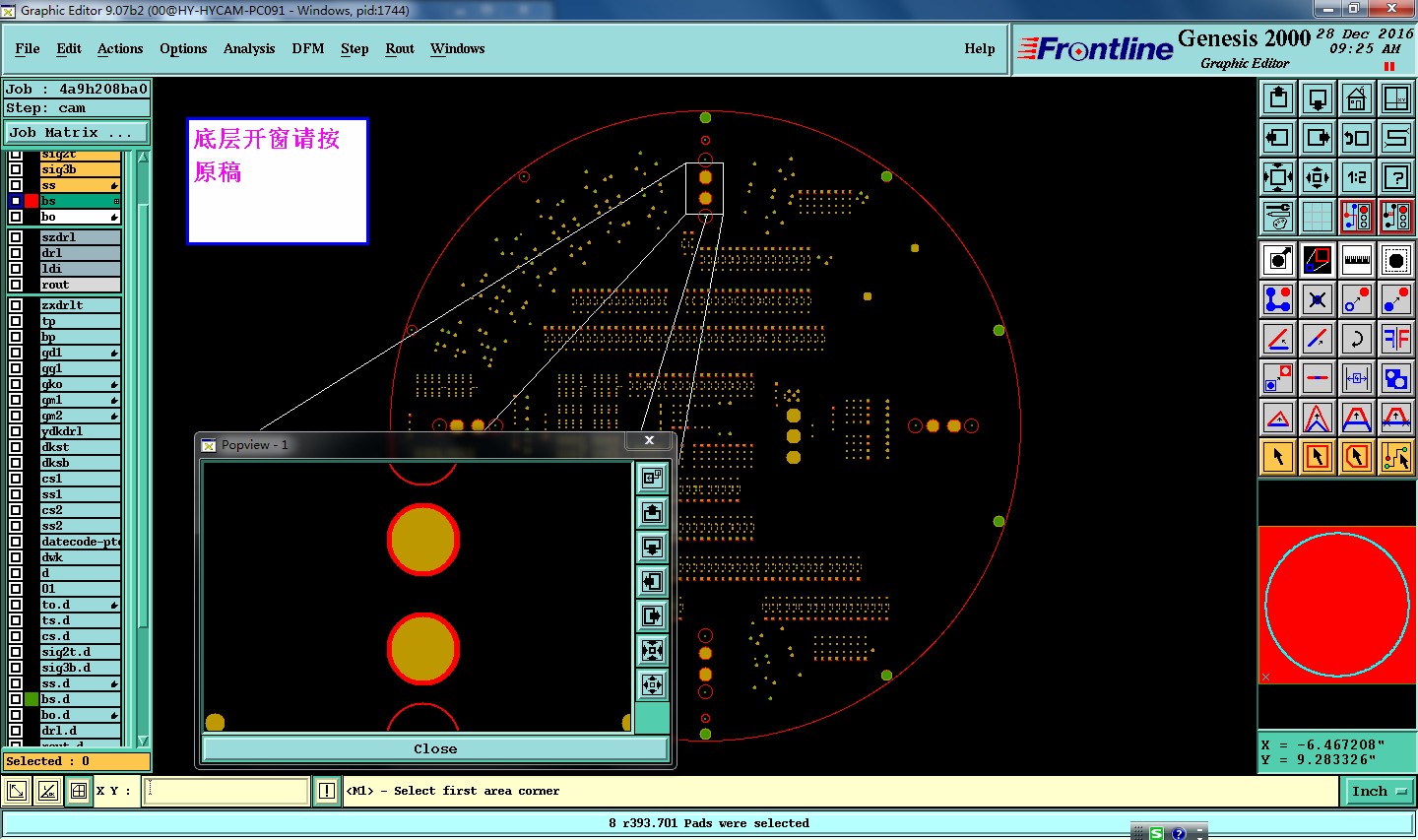Viewport: 1418px width, 840px height.
Task: Click the wrench and palette settings icon
Action: [1278, 217]
